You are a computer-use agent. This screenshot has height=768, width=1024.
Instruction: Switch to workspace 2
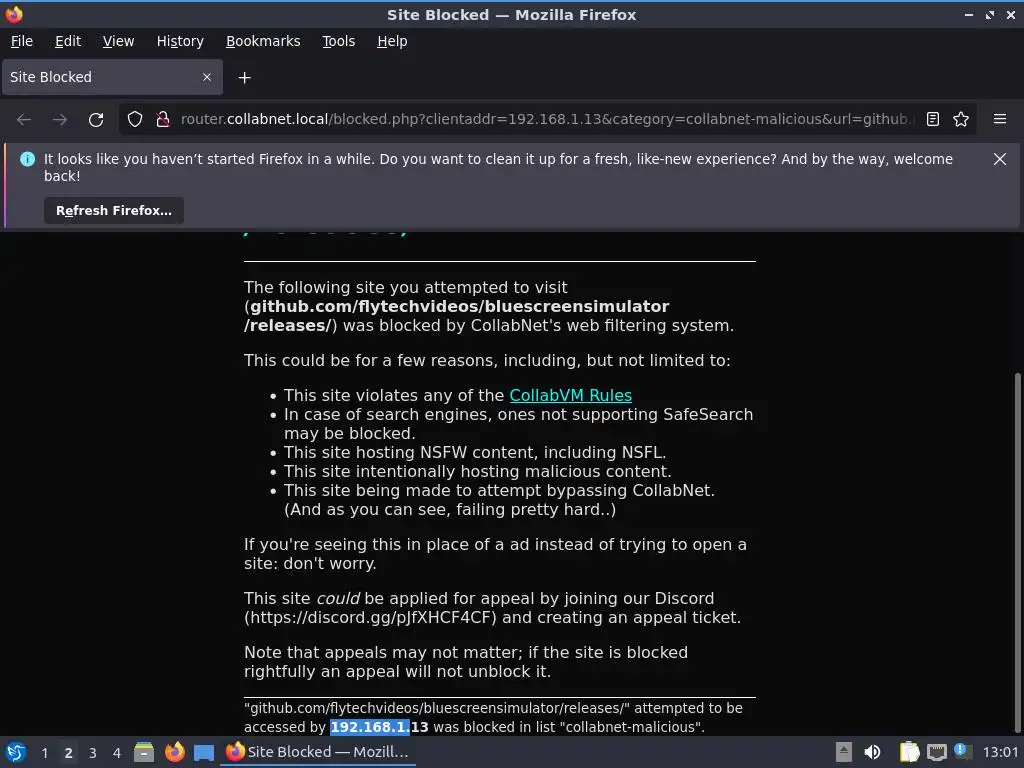coord(69,753)
